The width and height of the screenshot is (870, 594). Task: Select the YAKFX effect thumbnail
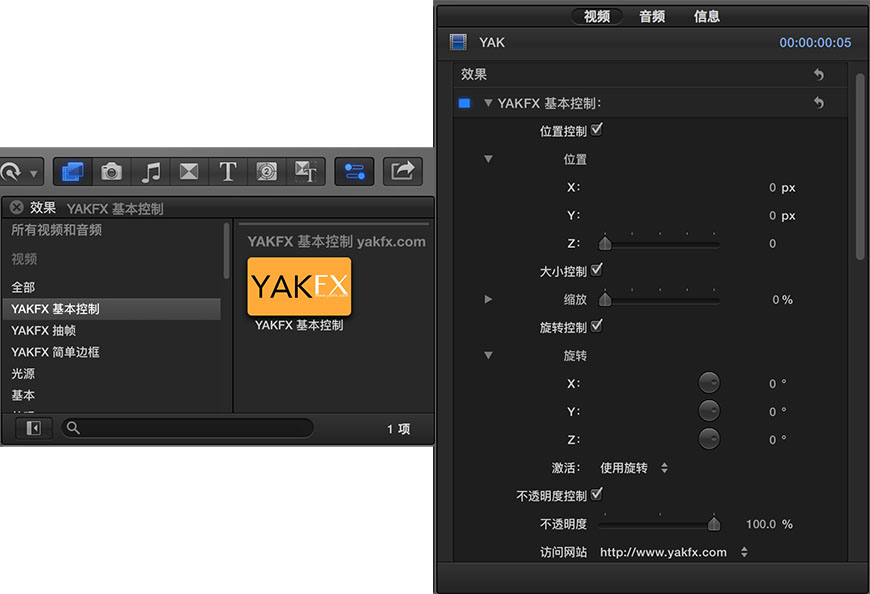(x=299, y=286)
